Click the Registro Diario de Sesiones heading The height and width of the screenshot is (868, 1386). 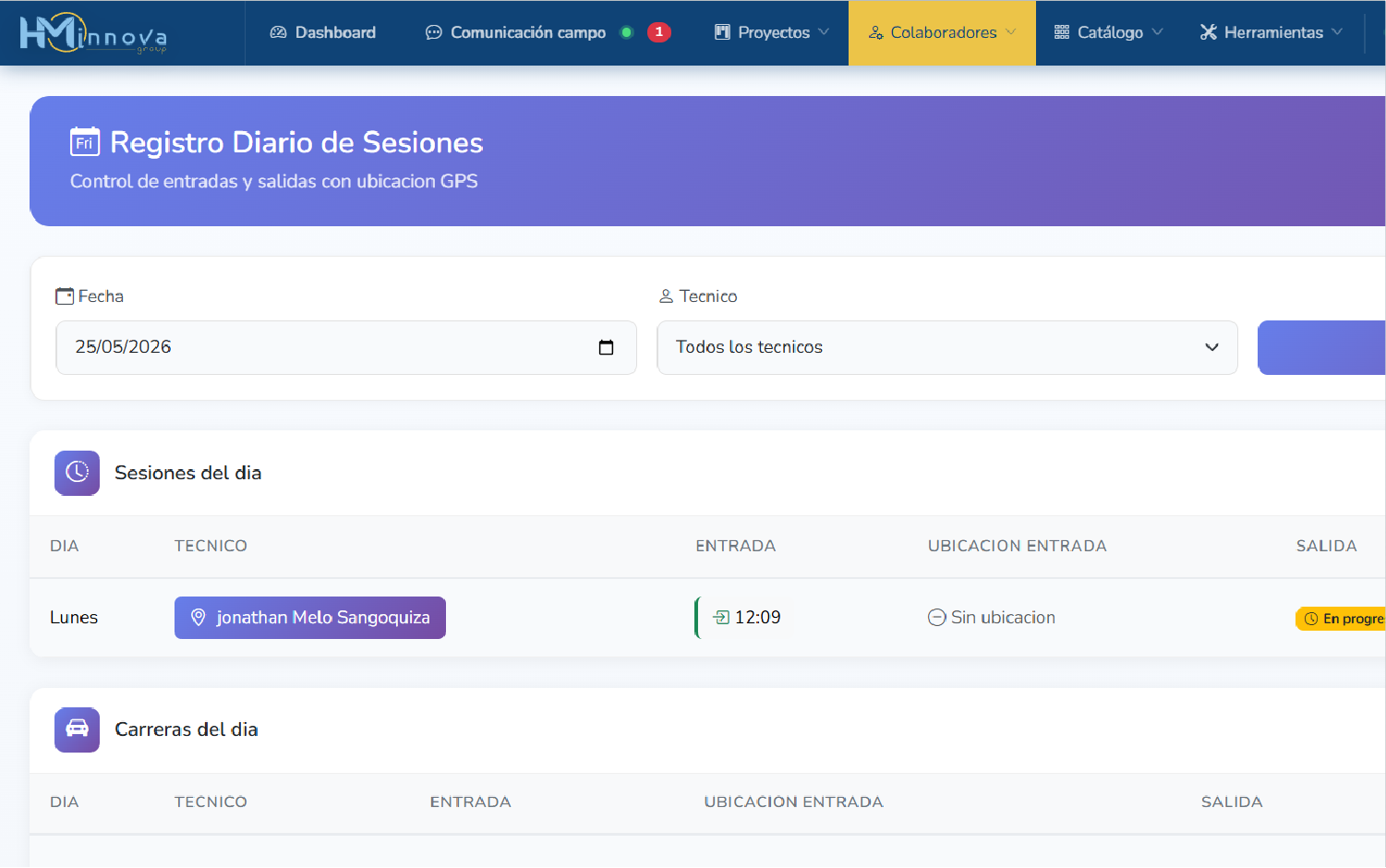pyautogui.click(x=296, y=142)
